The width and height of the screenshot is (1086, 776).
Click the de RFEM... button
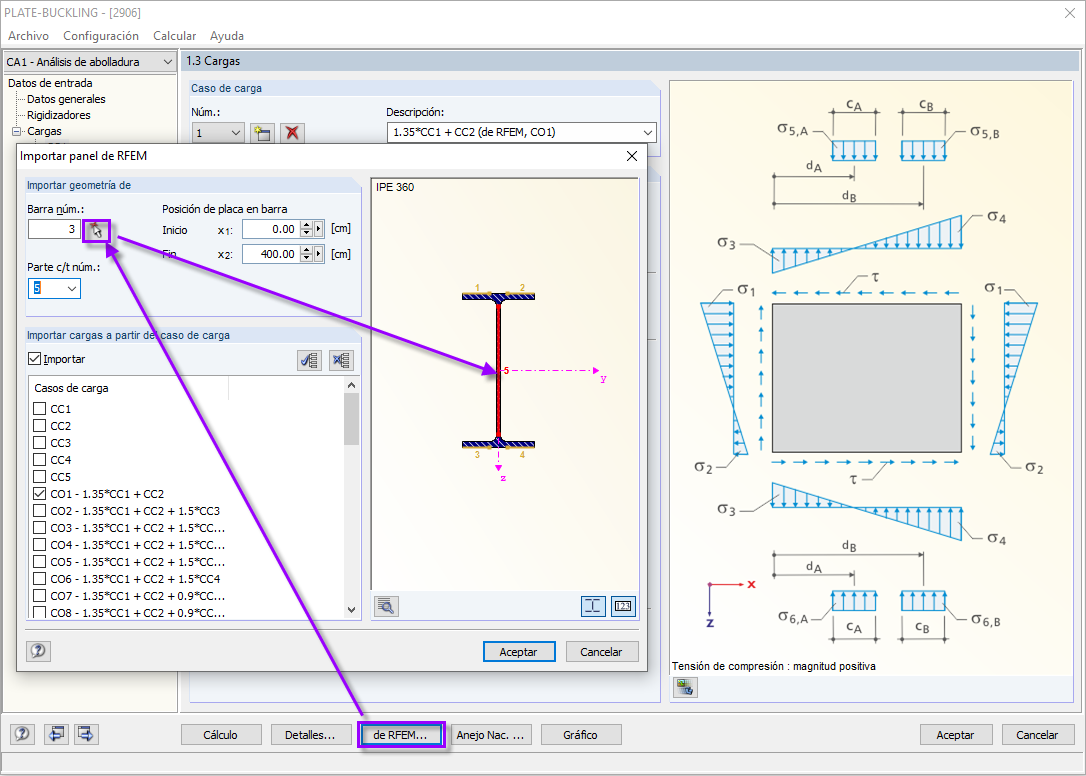[401, 734]
